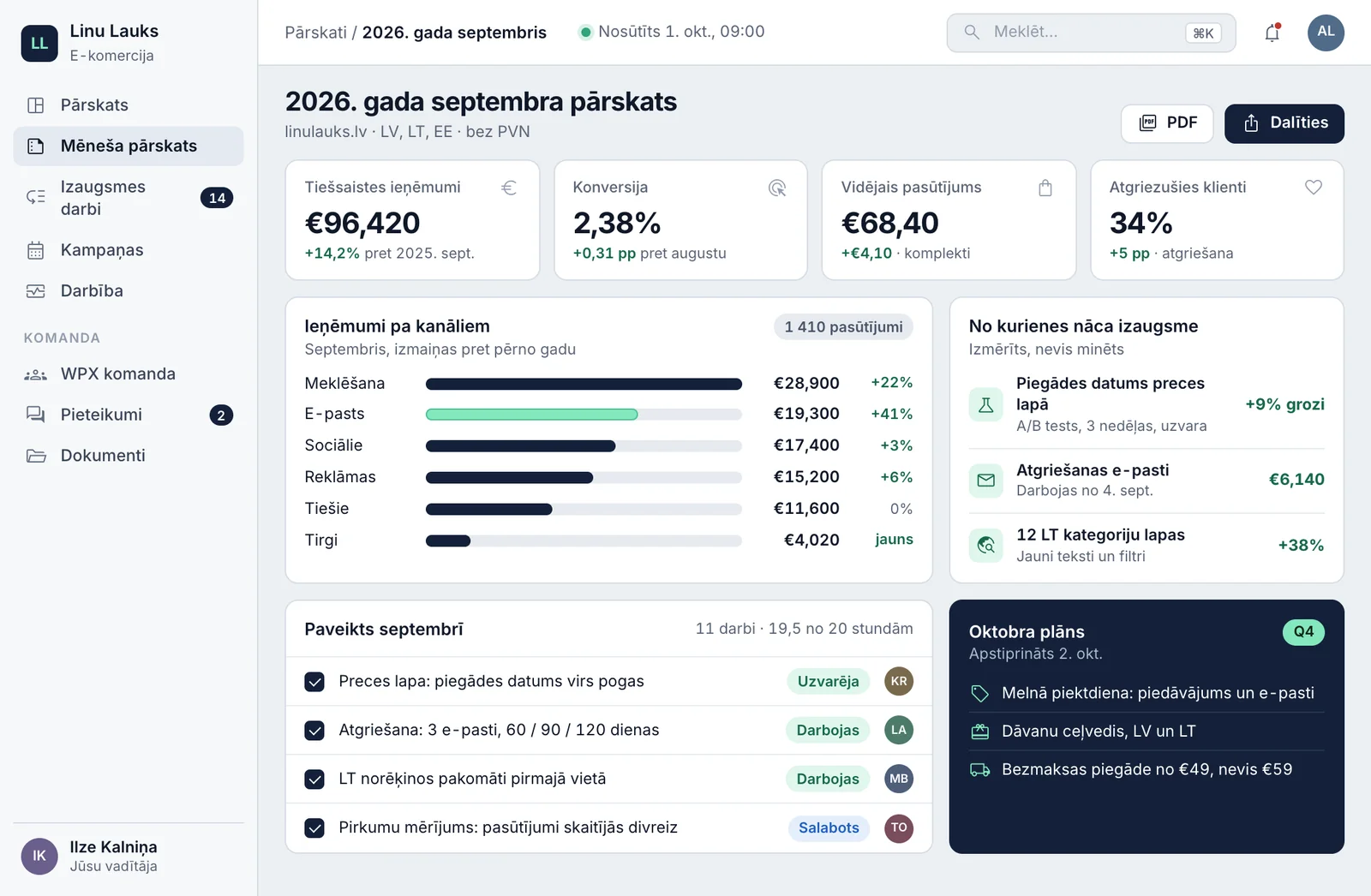
Task: Click the €6,140 Atgriešanas e-pasti value
Action: point(1296,480)
